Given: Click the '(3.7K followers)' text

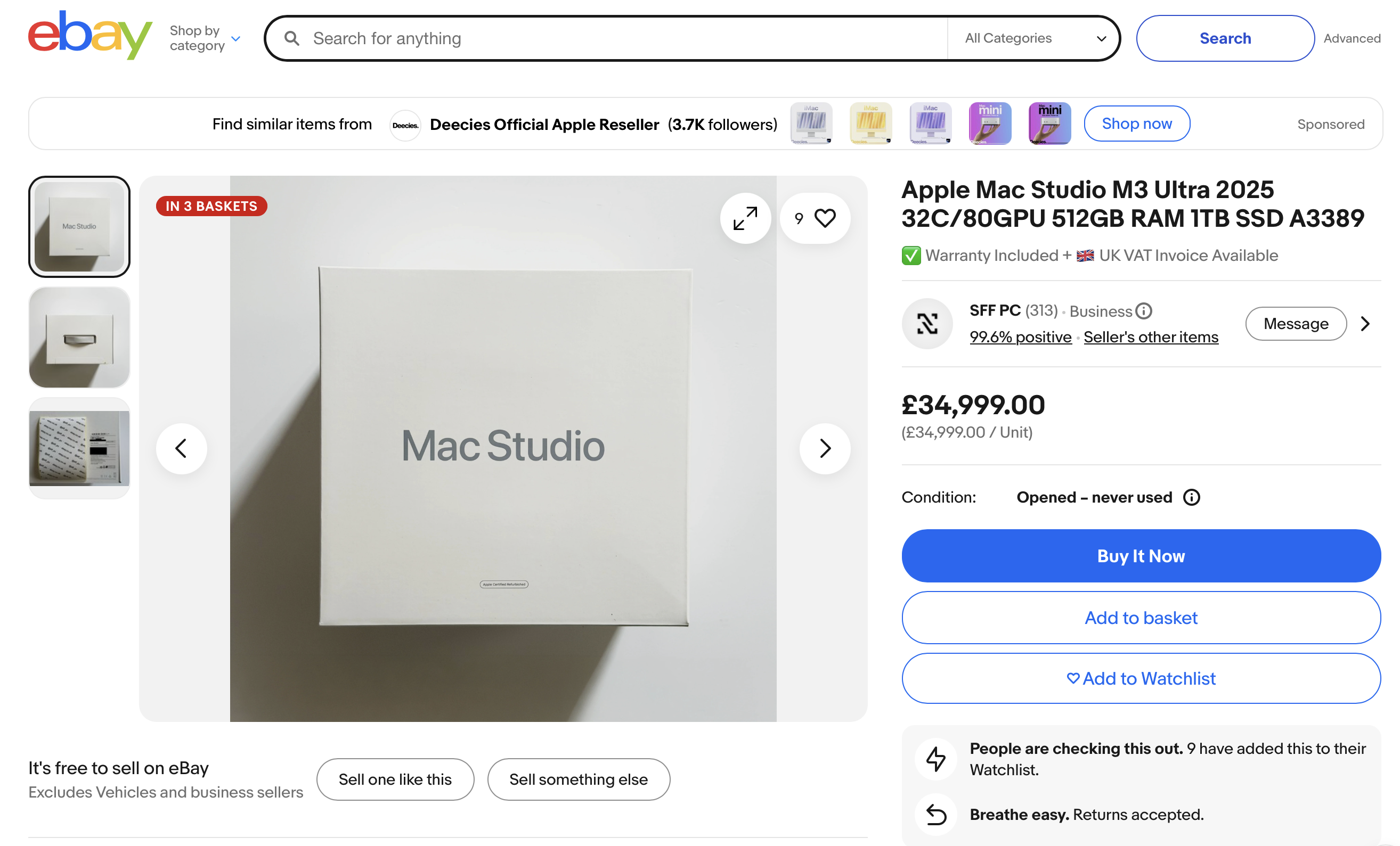Looking at the screenshot, I should (x=722, y=125).
